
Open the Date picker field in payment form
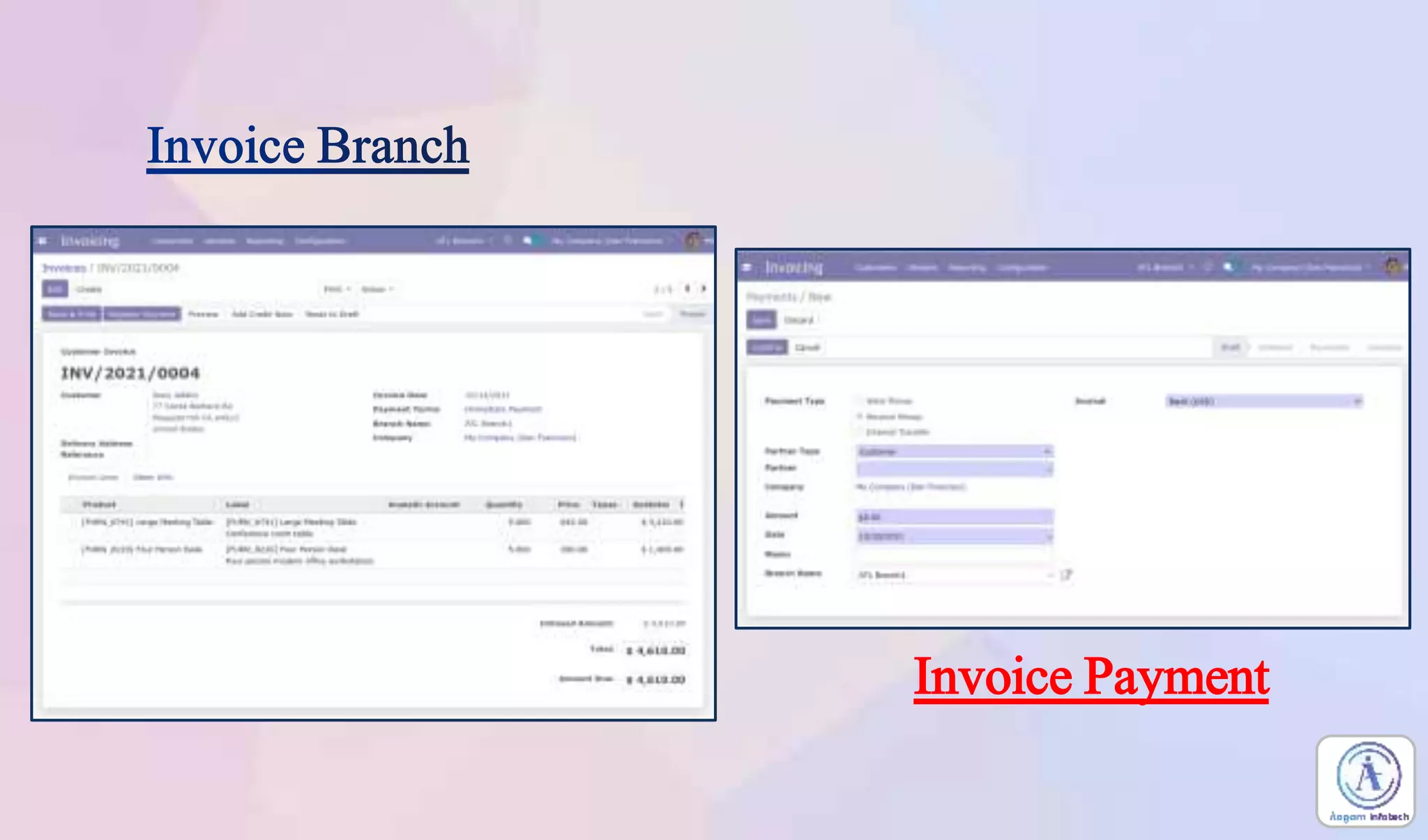955,536
